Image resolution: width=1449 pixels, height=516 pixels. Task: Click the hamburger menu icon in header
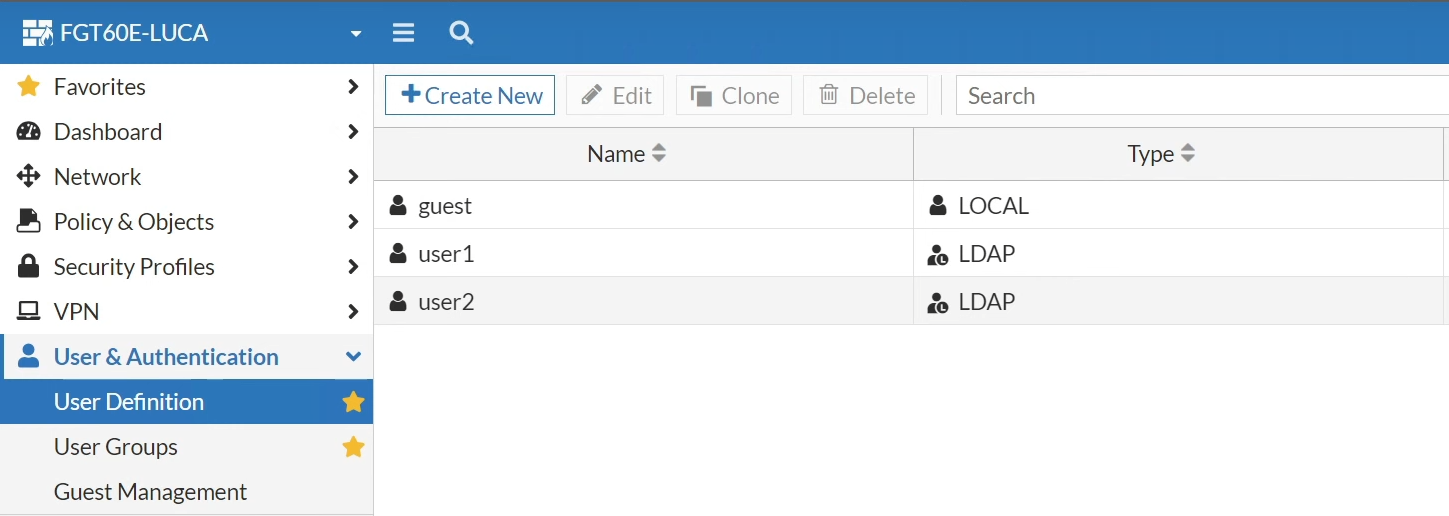(403, 33)
